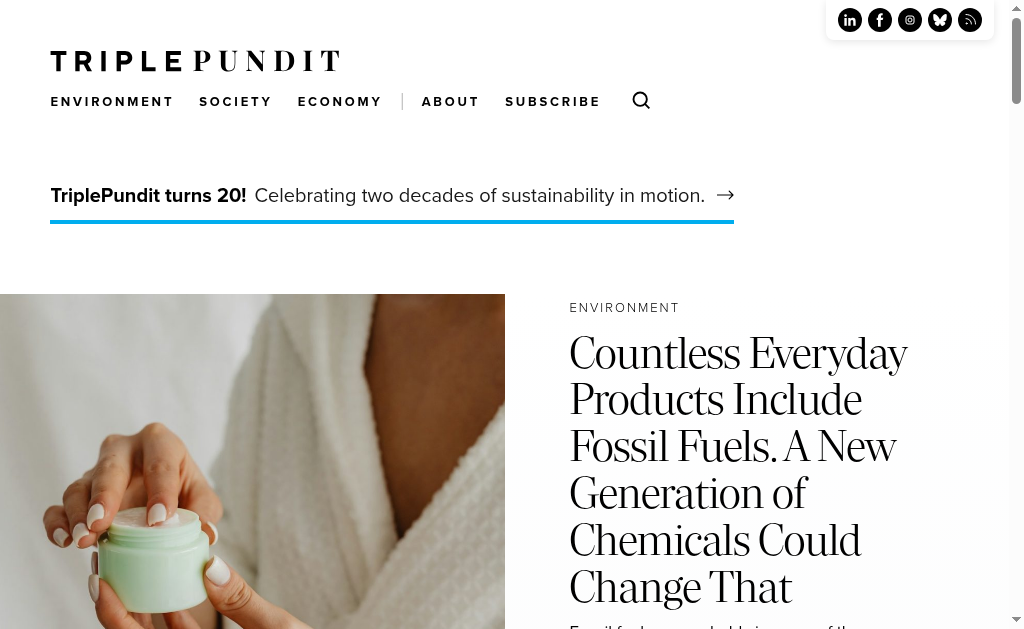The height and width of the screenshot is (629, 1024).
Task: Open the RSS feed icon
Action: [x=970, y=20]
